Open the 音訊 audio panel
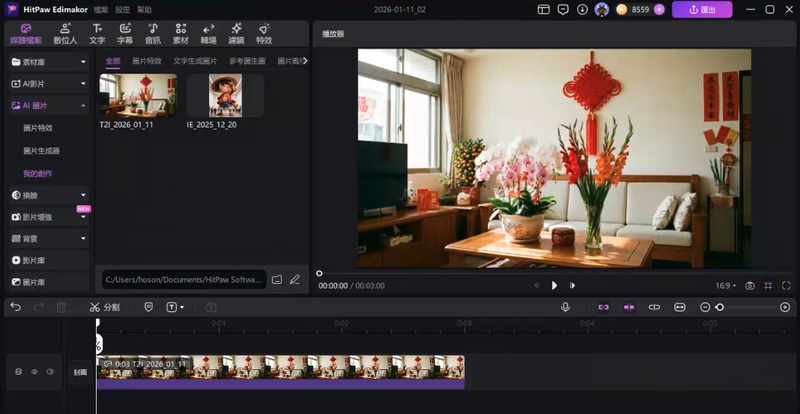 [x=153, y=34]
